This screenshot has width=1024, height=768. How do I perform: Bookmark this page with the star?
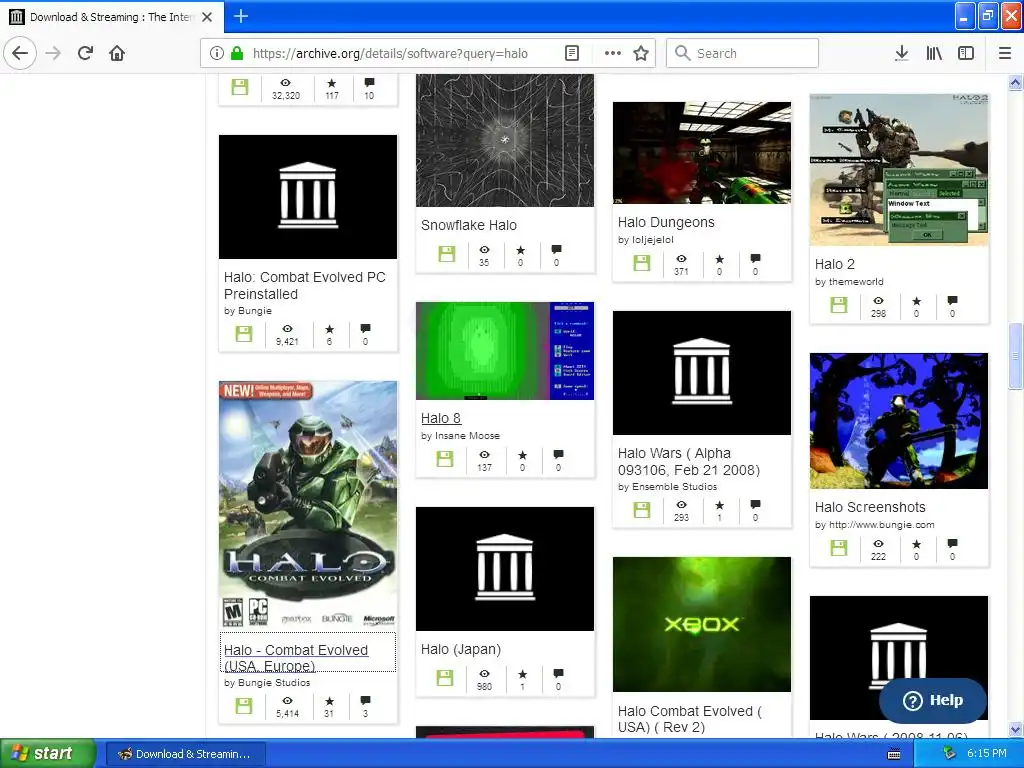(x=641, y=53)
